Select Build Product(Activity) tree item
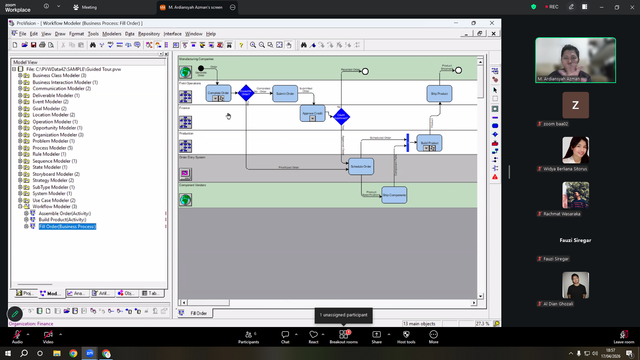 62,220
